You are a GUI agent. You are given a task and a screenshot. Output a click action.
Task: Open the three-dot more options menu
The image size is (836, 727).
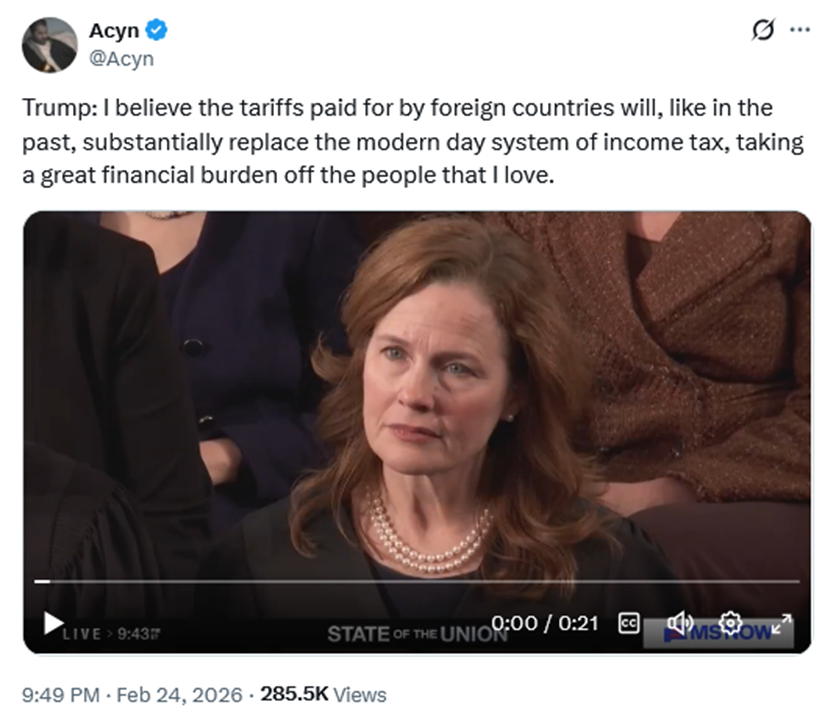tap(800, 30)
